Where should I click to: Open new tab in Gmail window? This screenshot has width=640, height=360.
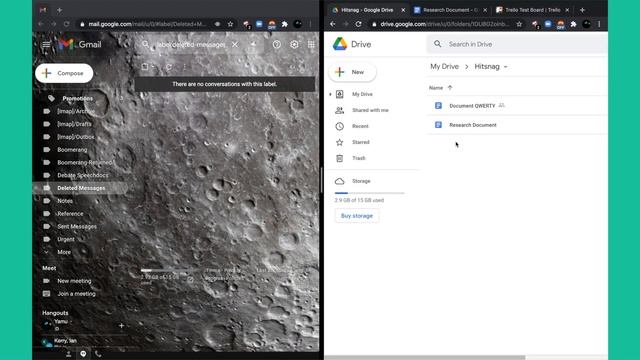pyautogui.click(x=59, y=10)
